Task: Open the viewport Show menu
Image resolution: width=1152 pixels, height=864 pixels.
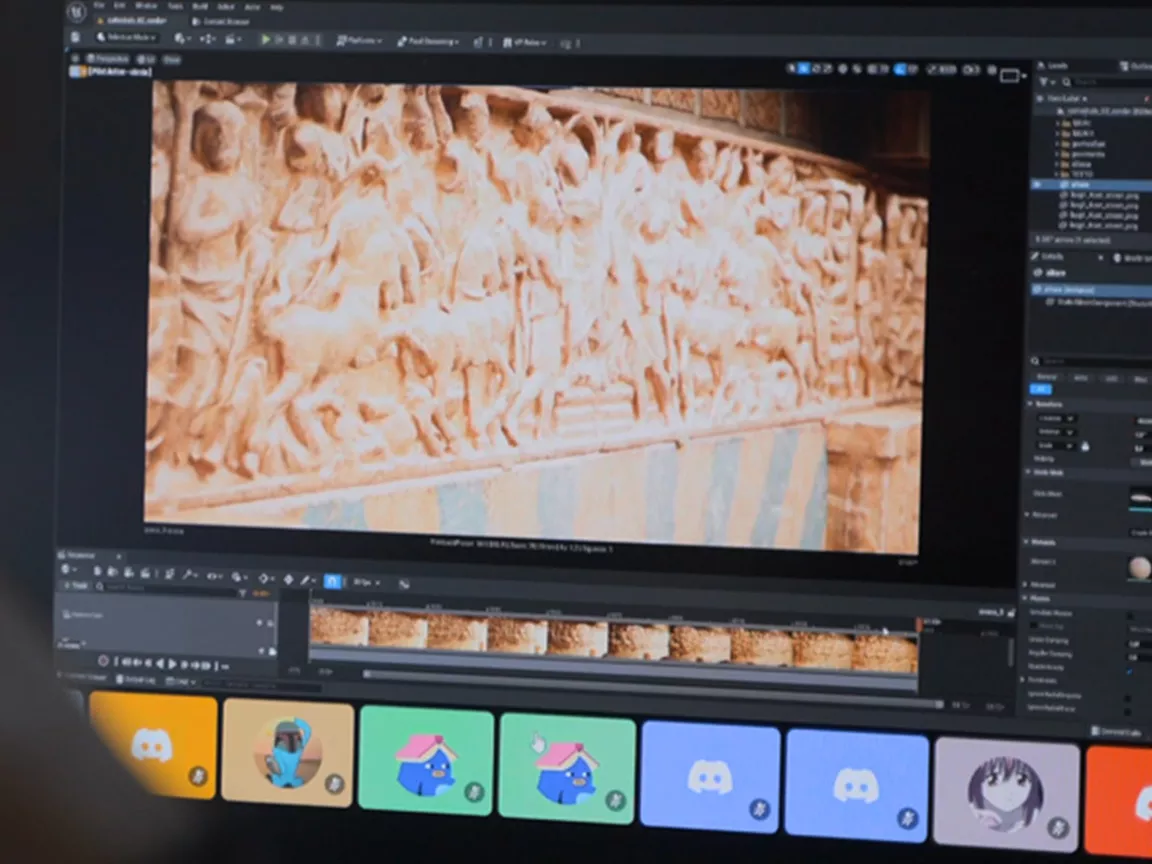Action: pyautogui.click(x=171, y=60)
